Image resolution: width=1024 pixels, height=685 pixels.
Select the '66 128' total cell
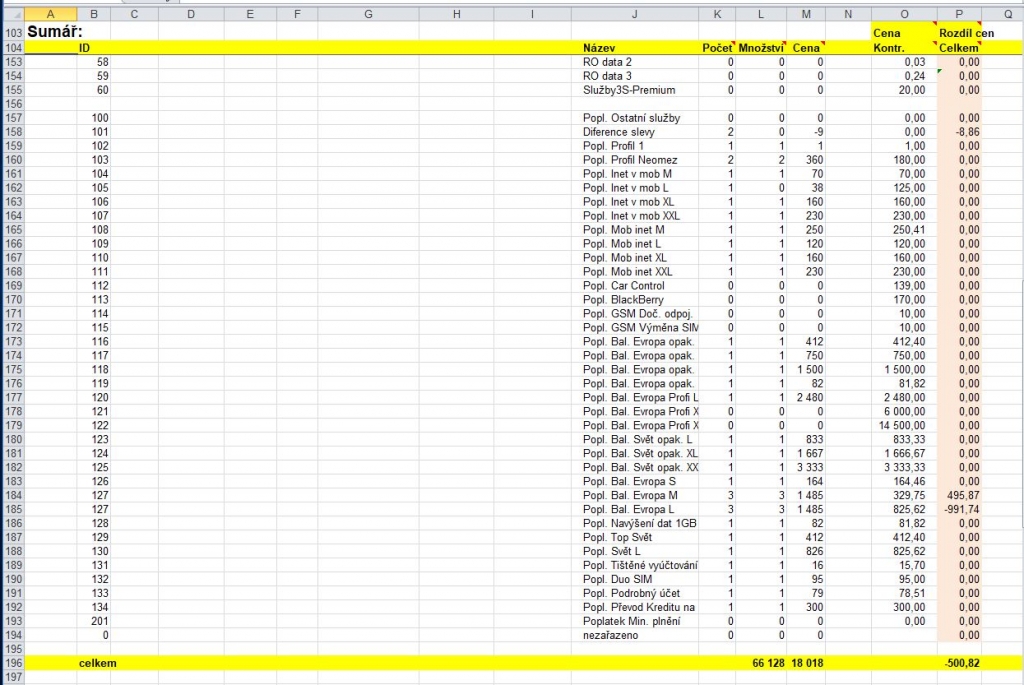tap(760, 663)
